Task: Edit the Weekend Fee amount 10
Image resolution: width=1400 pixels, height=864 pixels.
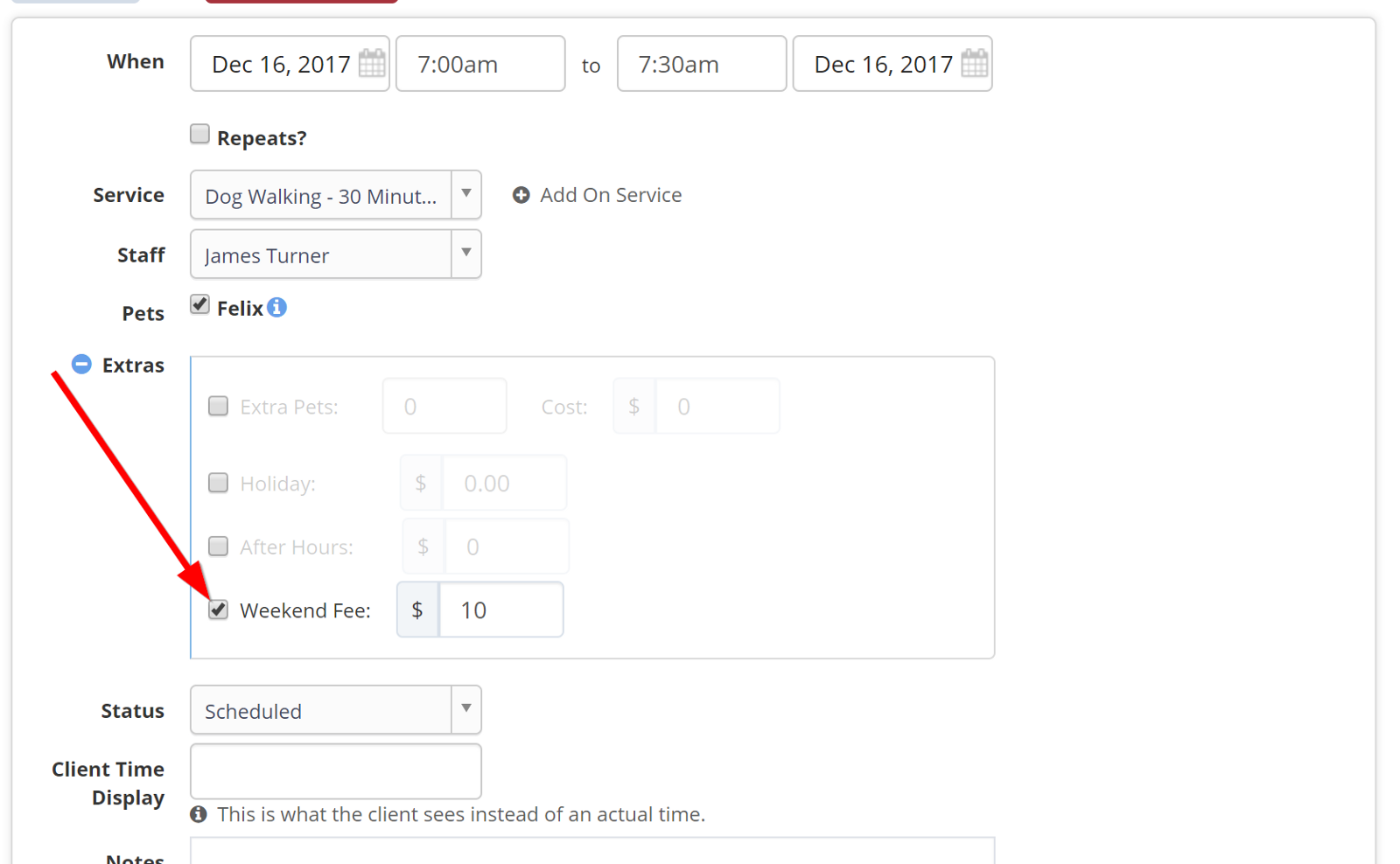Action: [500, 610]
